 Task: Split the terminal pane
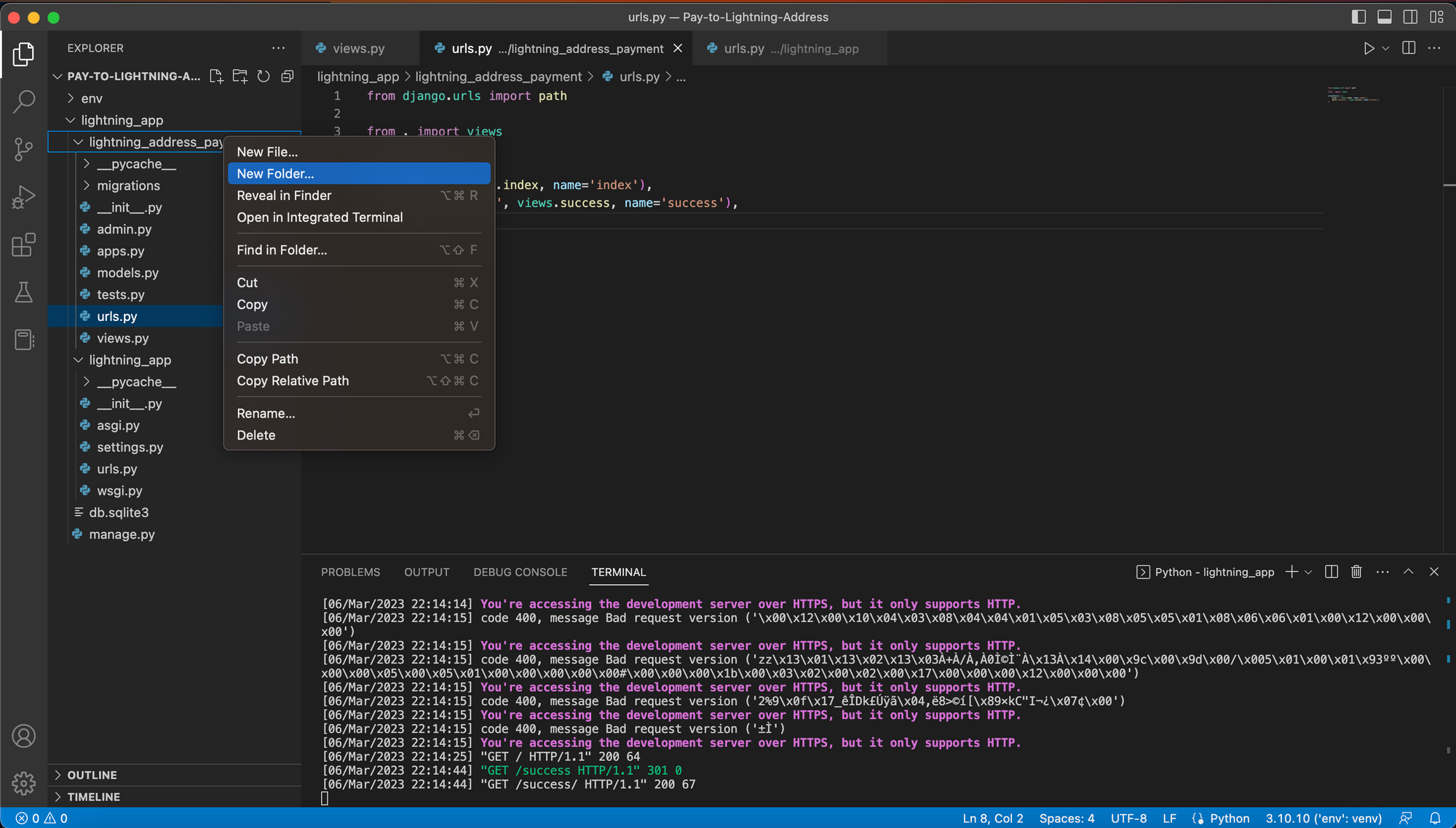1332,572
